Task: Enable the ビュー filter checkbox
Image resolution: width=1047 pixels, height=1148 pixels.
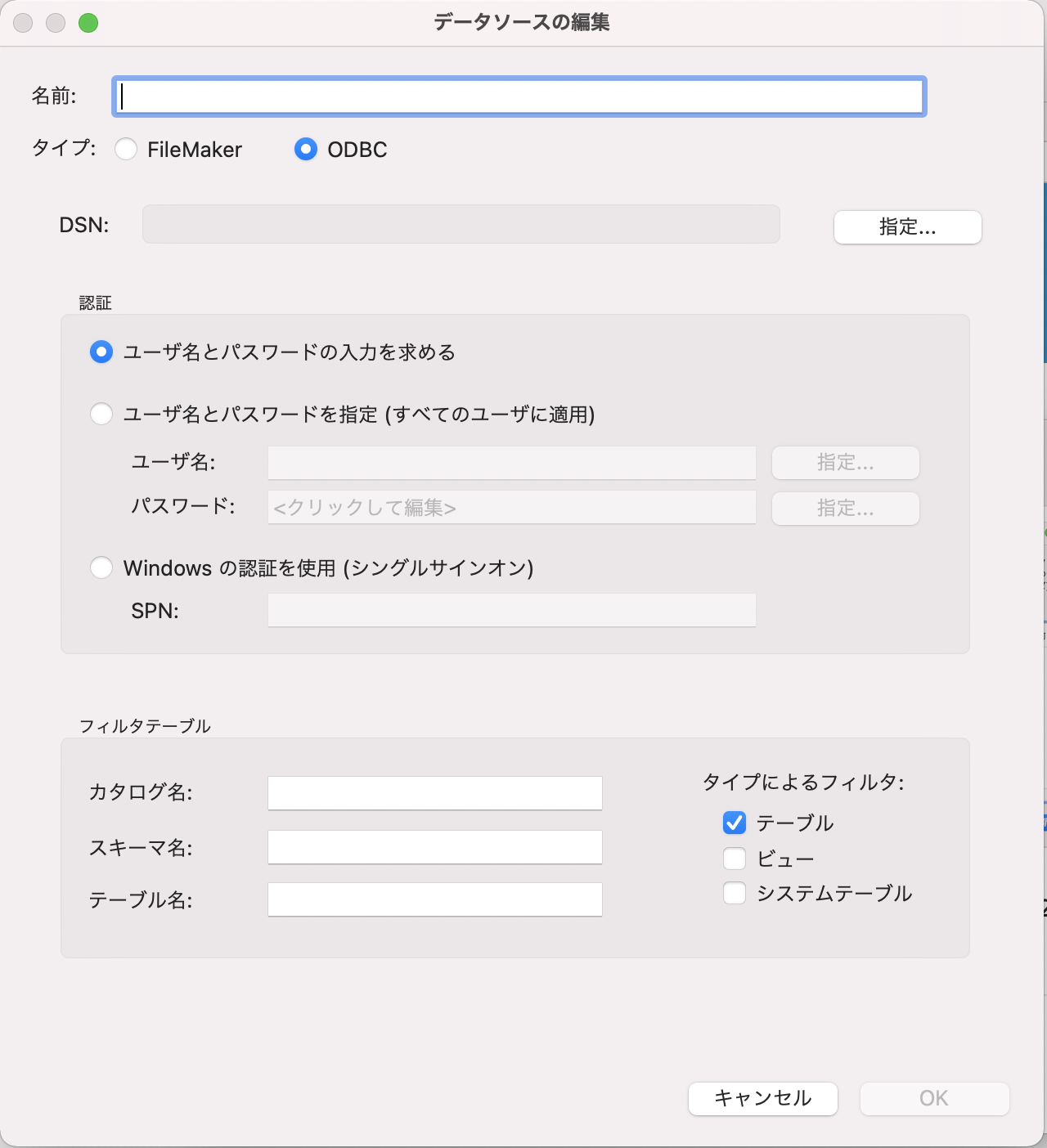Action: pos(735,859)
